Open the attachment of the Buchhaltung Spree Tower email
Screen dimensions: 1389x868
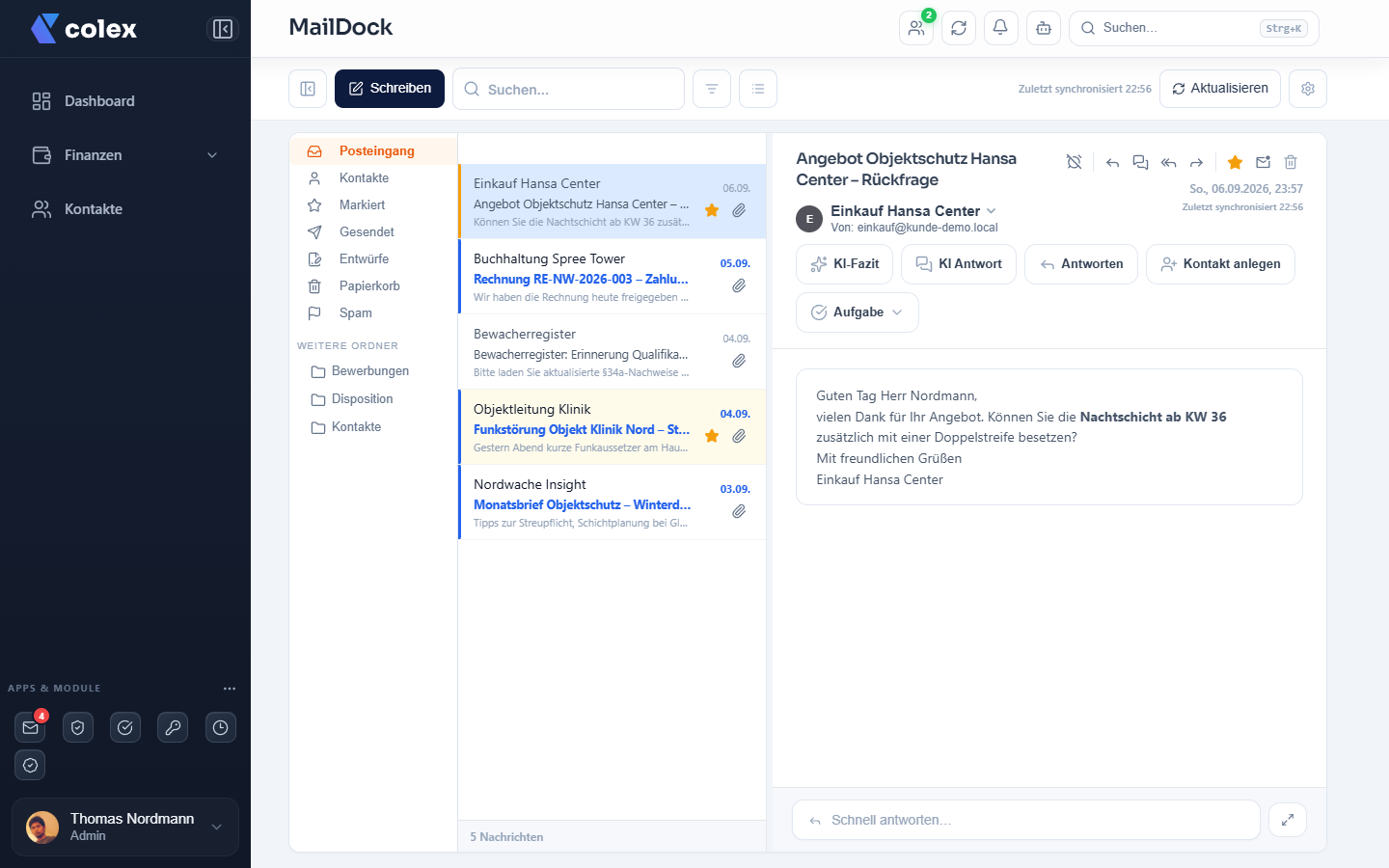(x=739, y=285)
